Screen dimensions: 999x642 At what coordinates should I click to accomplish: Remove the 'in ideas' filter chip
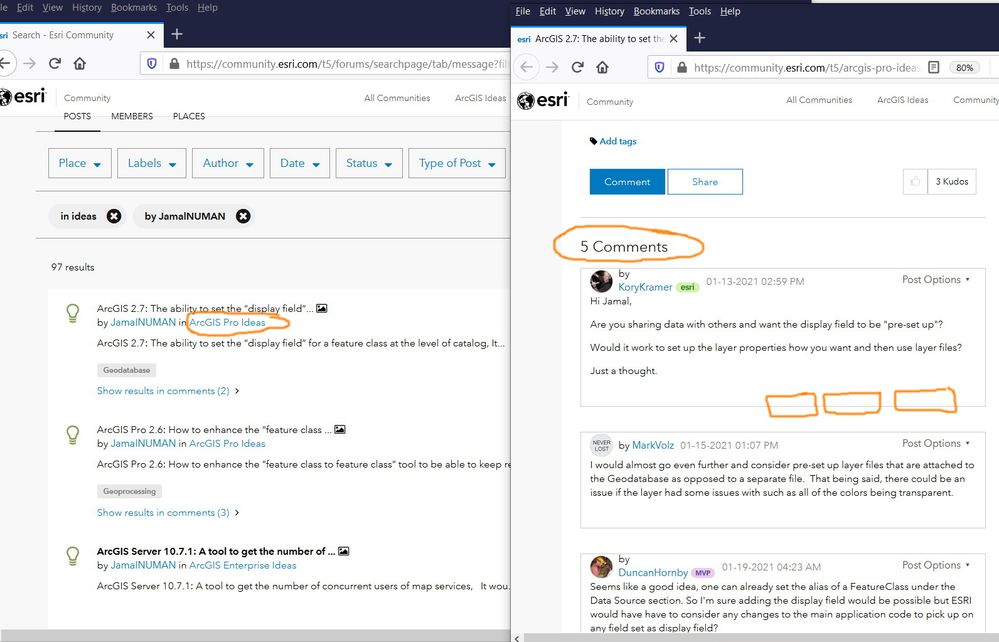114,217
